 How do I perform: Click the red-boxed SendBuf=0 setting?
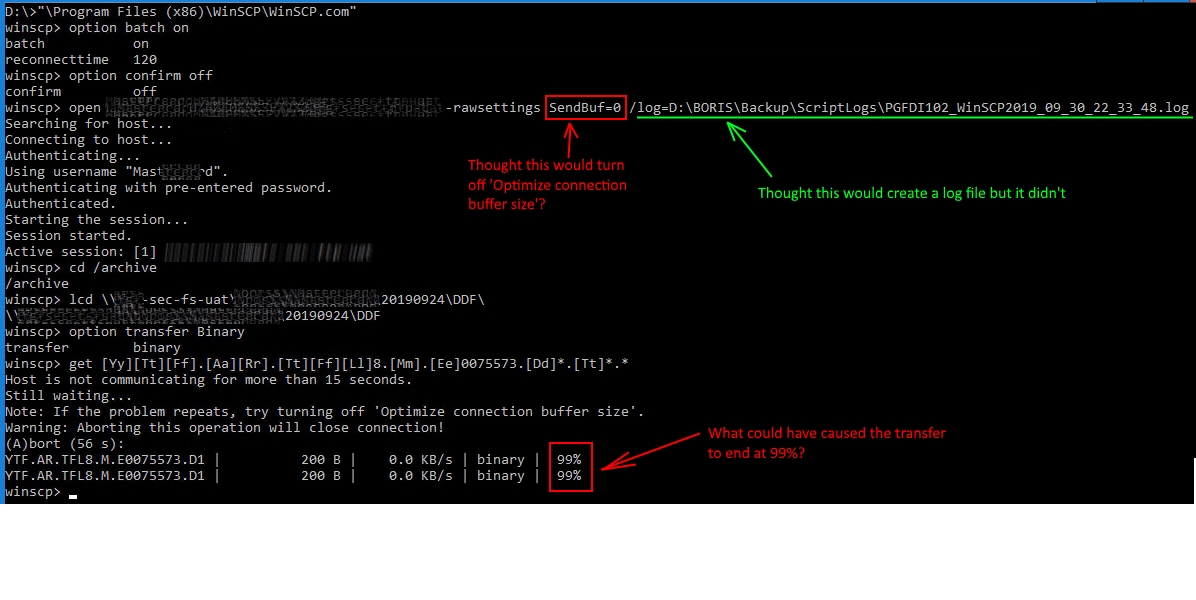(x=586, y=107)
